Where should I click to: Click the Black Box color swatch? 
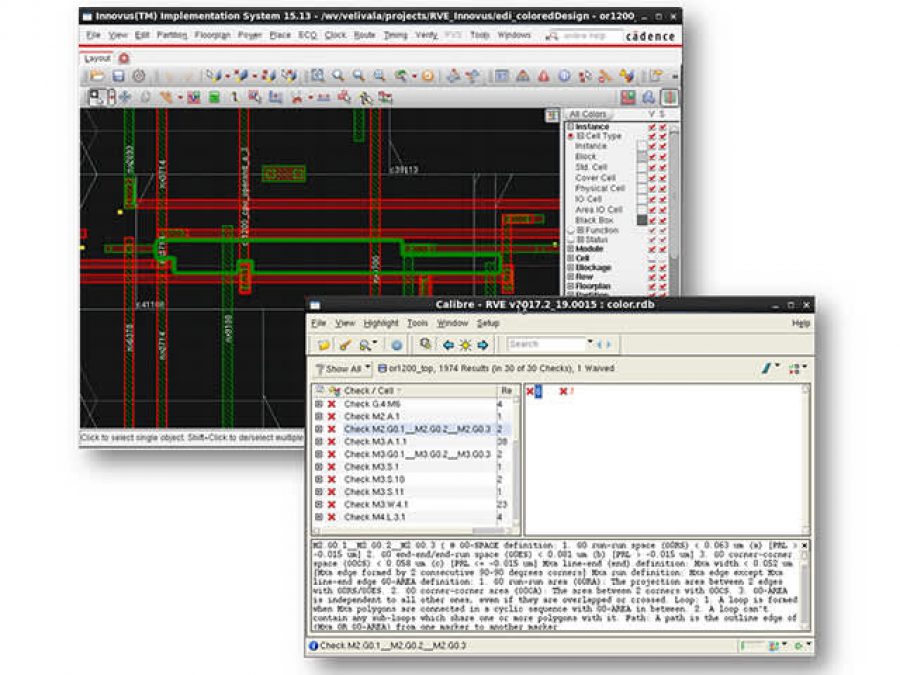tap(642, 220)
